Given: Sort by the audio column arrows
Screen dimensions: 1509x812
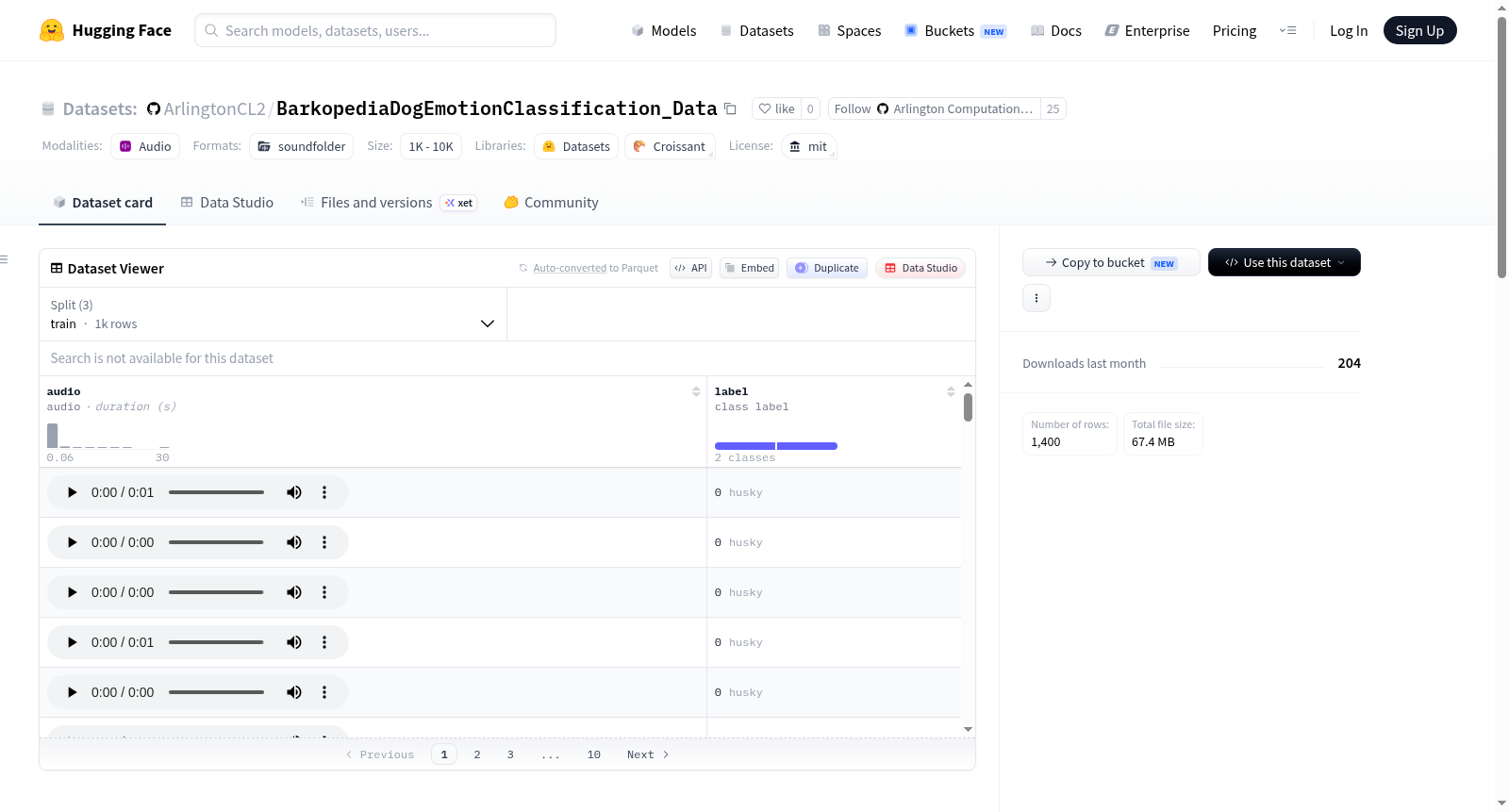Looking at the screenshot, I should tap(696, 391).
